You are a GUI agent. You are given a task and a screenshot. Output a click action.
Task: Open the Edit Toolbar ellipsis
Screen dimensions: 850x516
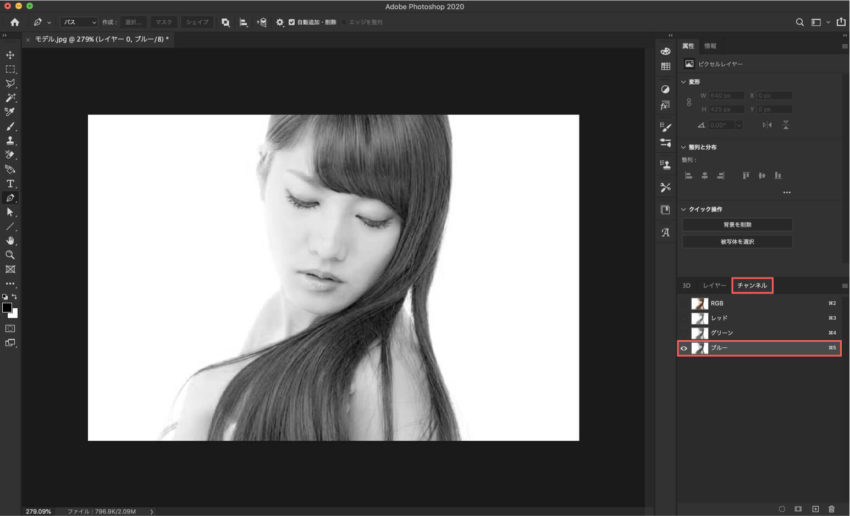10,283
